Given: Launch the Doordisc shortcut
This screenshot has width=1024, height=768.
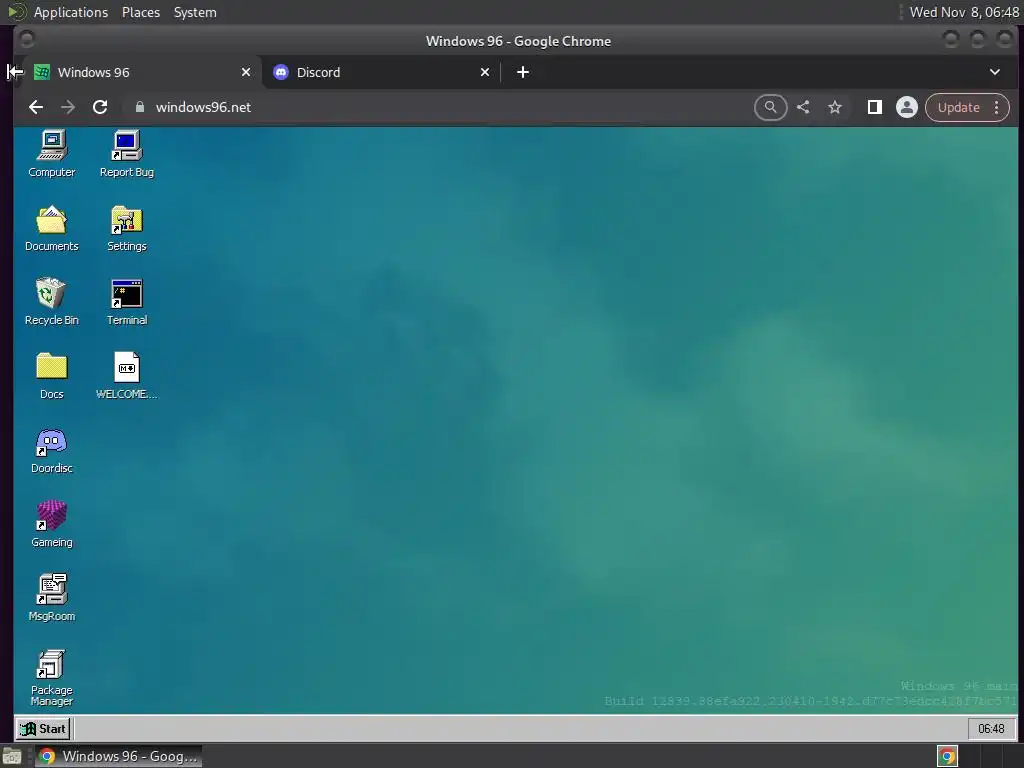Looking at the screenshot, I should (x=52, y=451).
